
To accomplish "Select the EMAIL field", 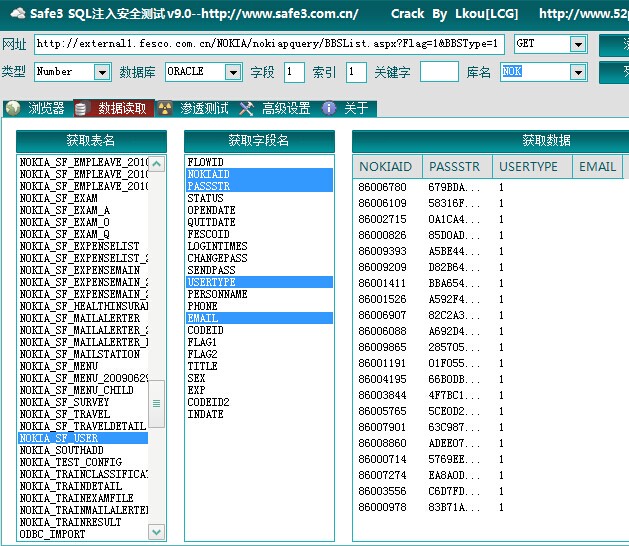I will [x=259, y=318].
